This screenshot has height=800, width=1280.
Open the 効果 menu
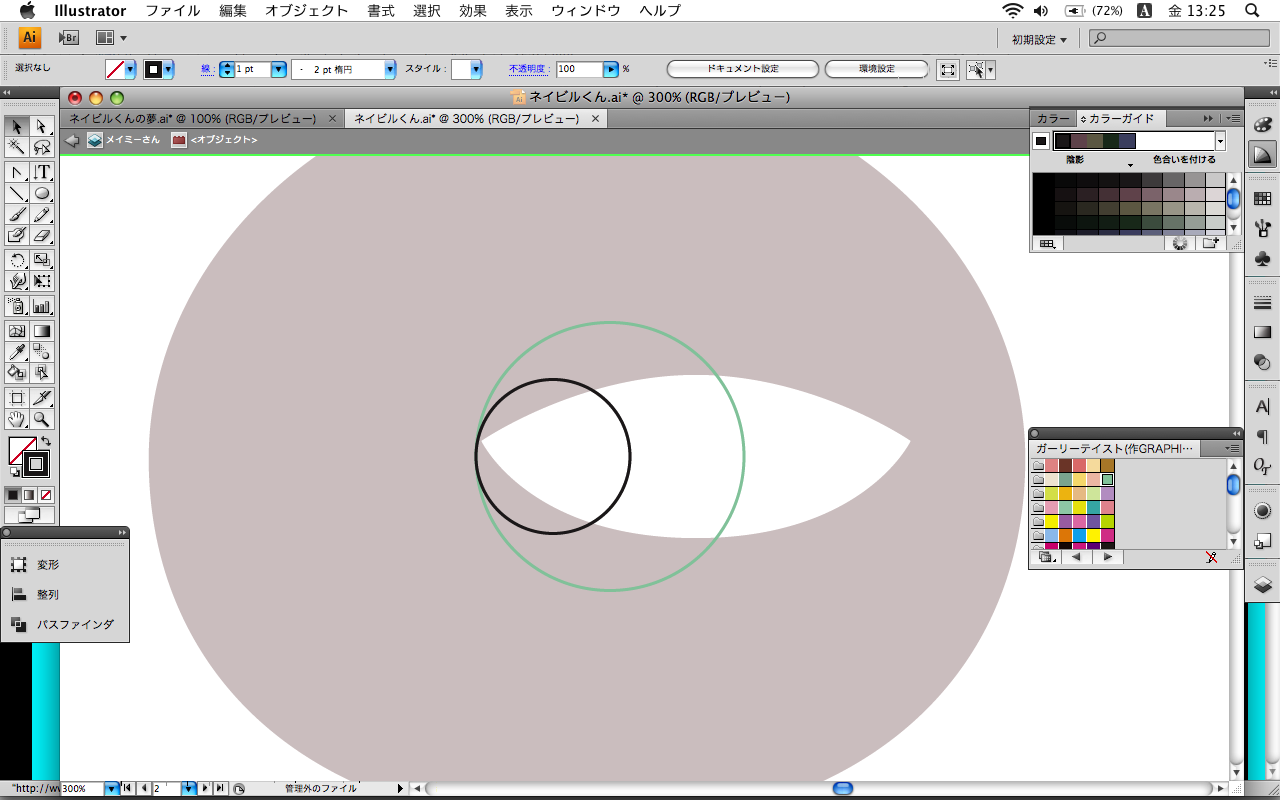pos(472,11)
